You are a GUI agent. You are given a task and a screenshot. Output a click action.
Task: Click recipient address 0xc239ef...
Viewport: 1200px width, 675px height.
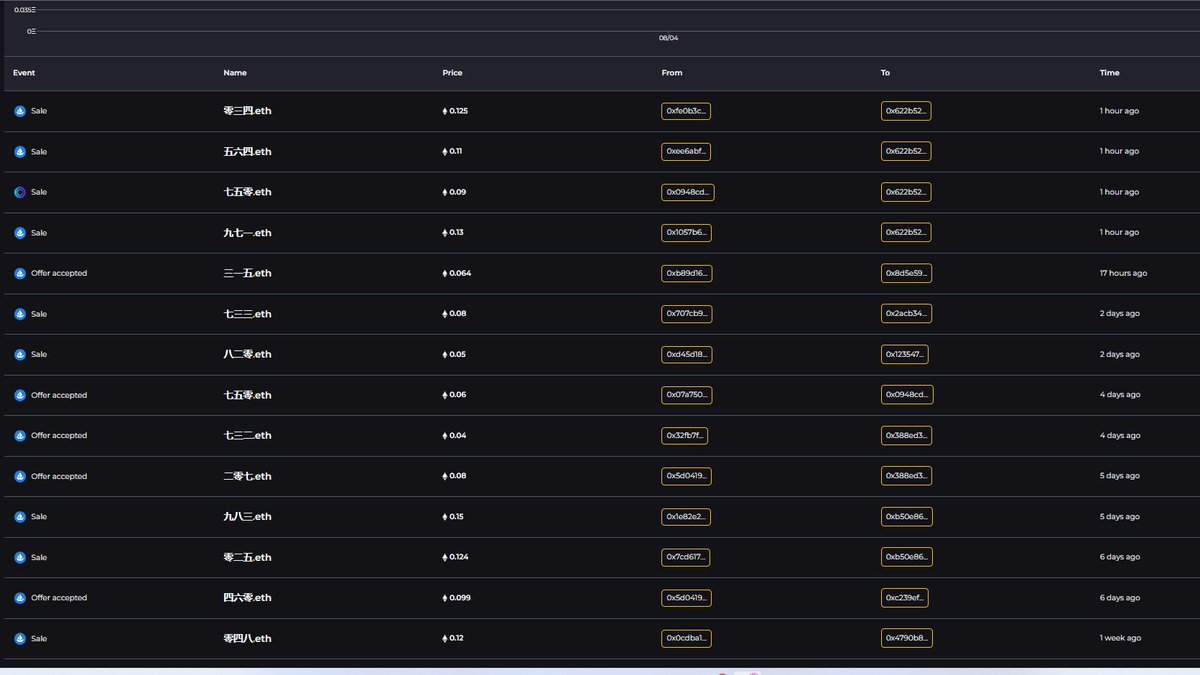click(x=905, y=598)
